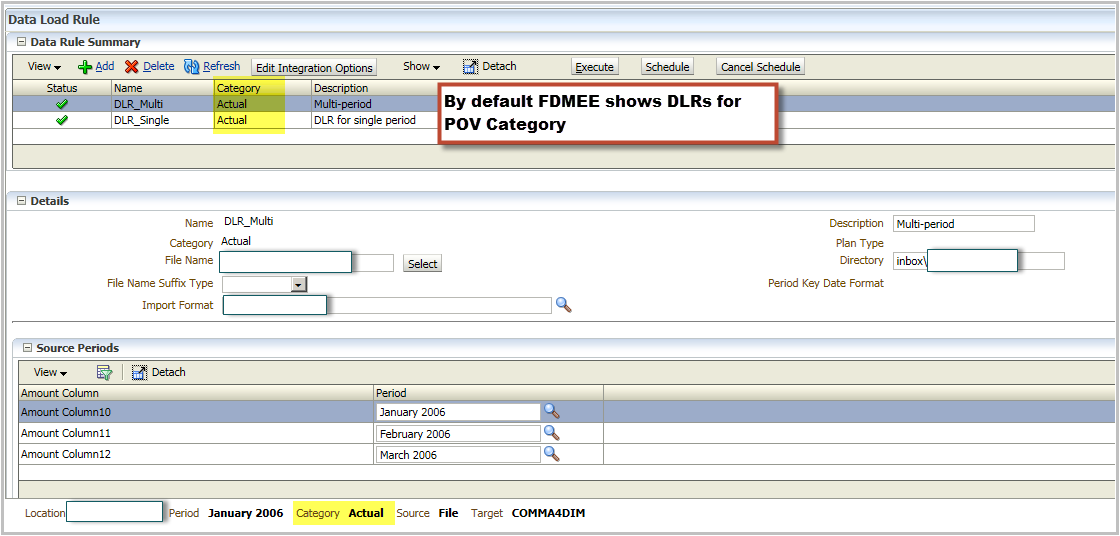
Task: Click the Execute button
Action: [594, 66]
